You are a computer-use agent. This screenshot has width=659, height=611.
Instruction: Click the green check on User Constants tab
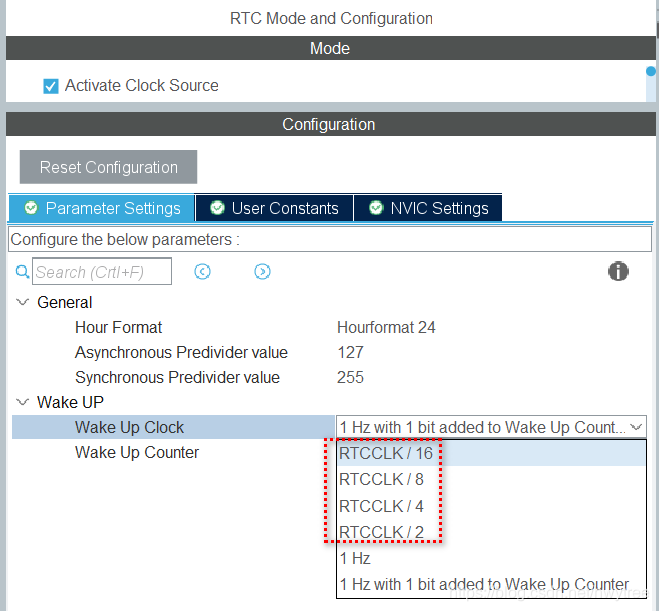217,208
